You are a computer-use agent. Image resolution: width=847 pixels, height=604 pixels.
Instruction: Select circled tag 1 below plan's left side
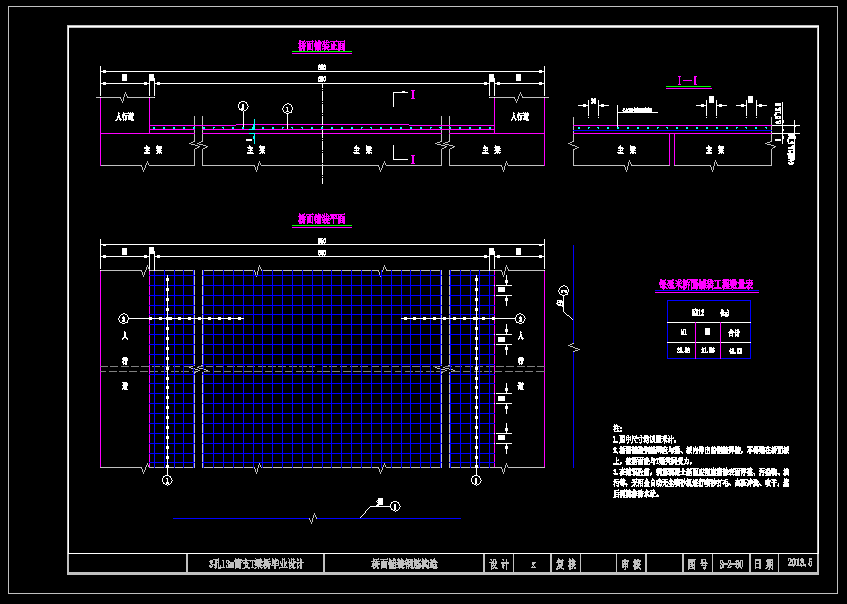(167, 480)
